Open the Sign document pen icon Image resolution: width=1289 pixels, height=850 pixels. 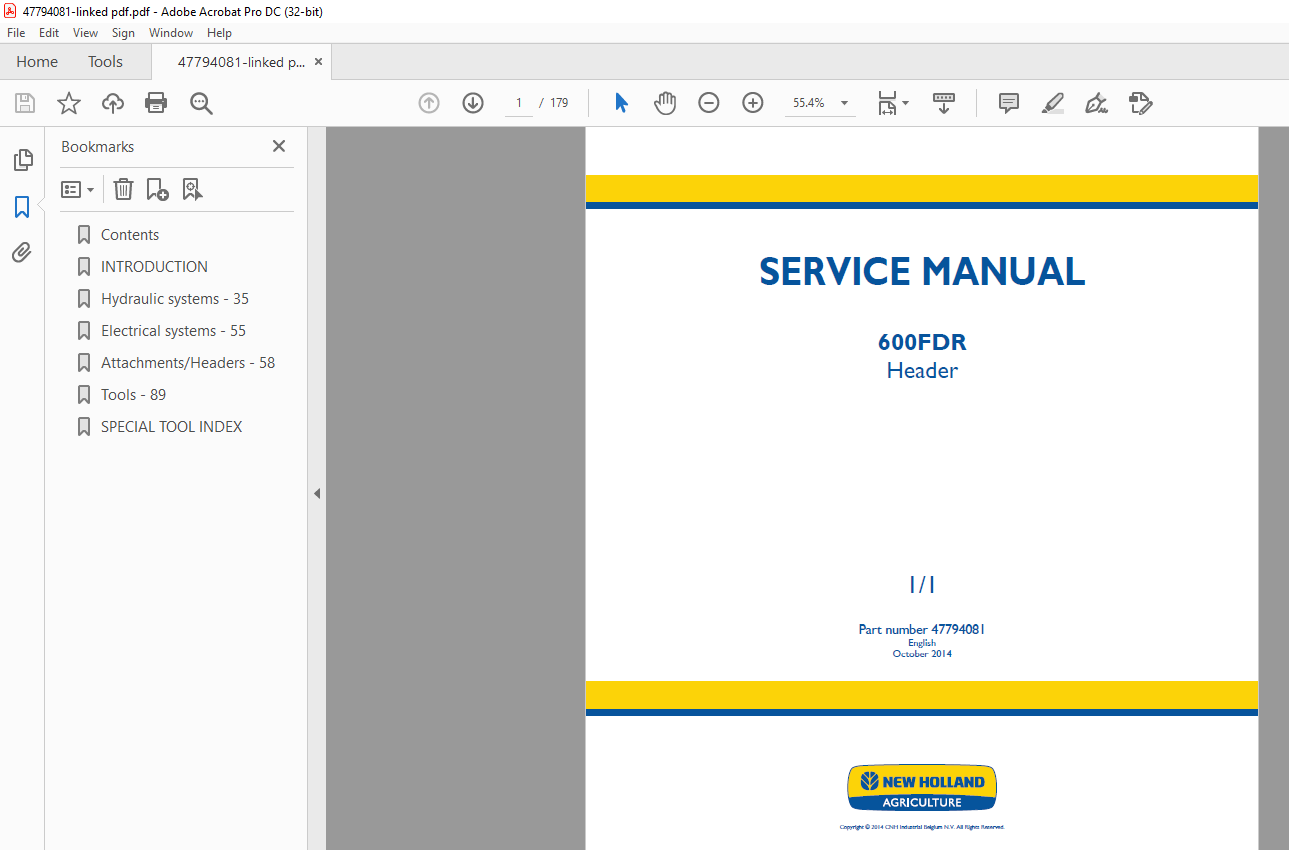tap(1096, 103)
